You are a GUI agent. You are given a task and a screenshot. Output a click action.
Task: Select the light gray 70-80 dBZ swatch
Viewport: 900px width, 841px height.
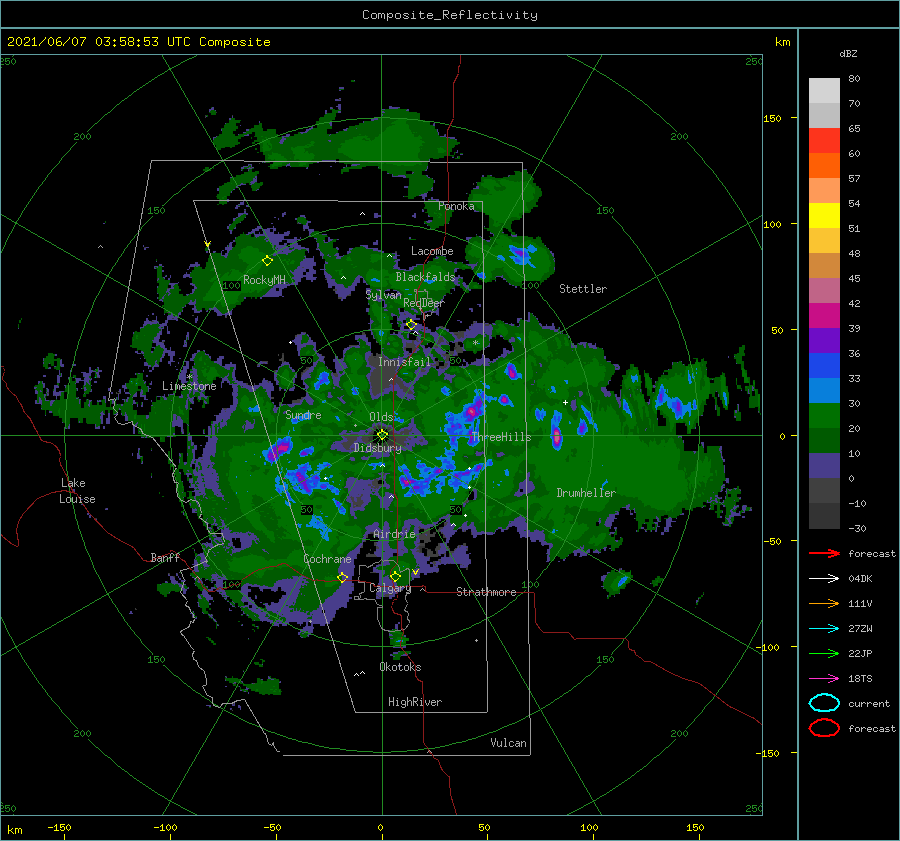[x=824, y=91]
